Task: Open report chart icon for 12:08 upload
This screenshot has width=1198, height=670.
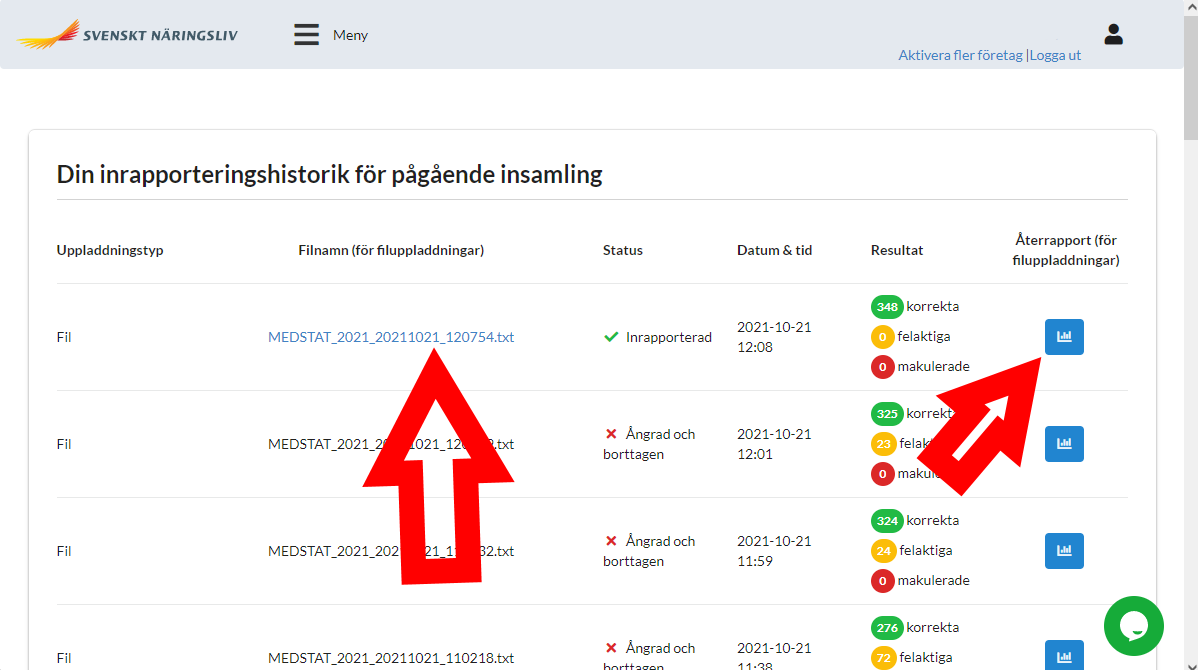Action: coord(1064,337)
